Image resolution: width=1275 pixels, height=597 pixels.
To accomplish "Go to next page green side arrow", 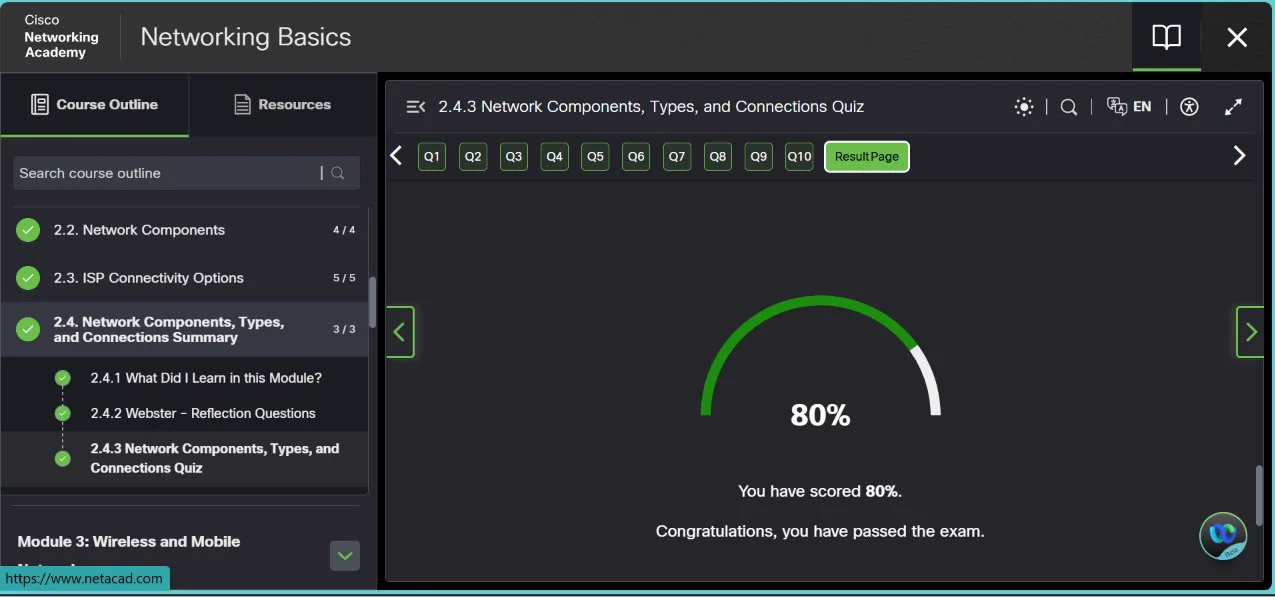I will pos(1250,332).
